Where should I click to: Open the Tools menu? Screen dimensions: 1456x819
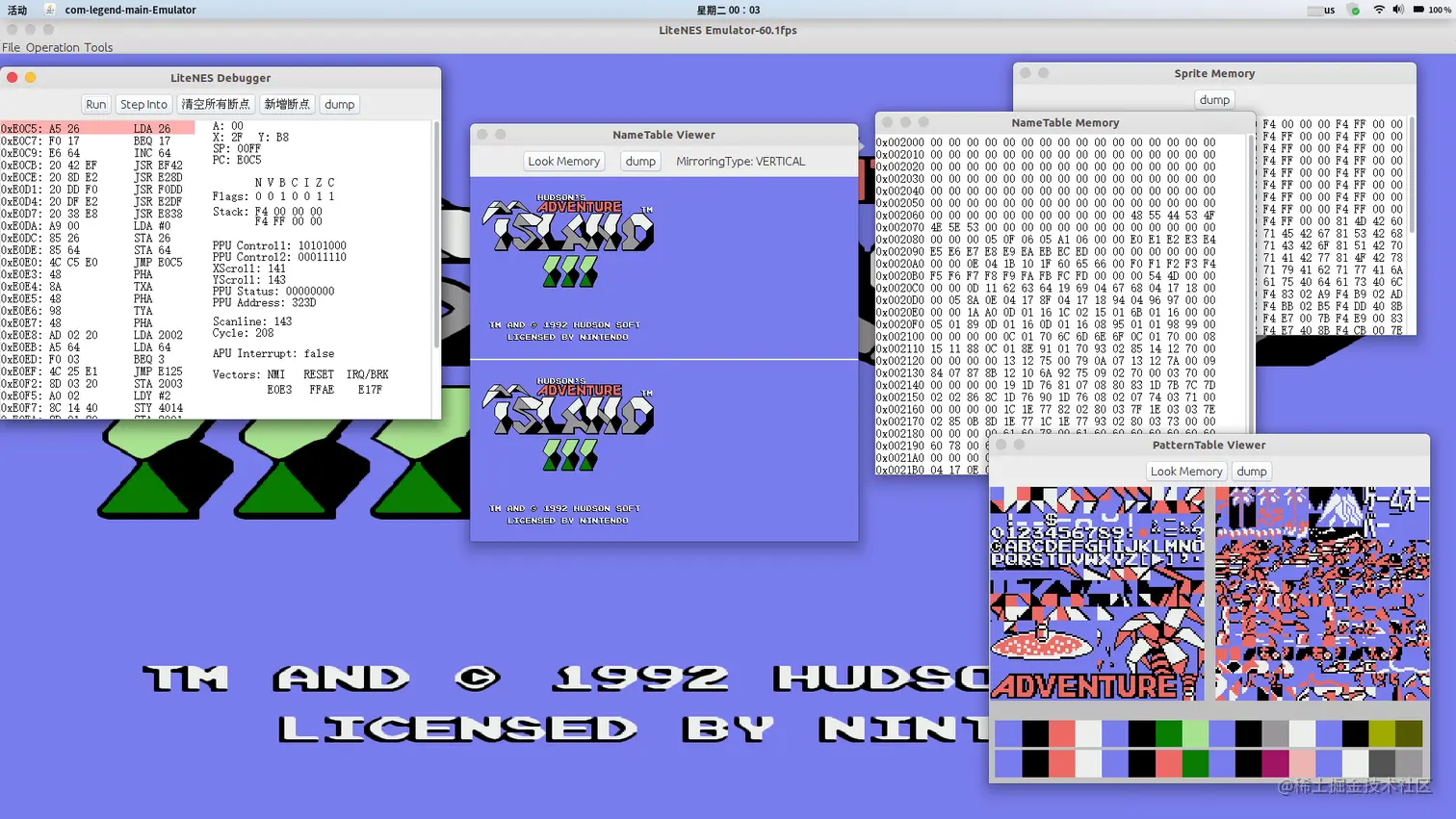coord(98,47)
